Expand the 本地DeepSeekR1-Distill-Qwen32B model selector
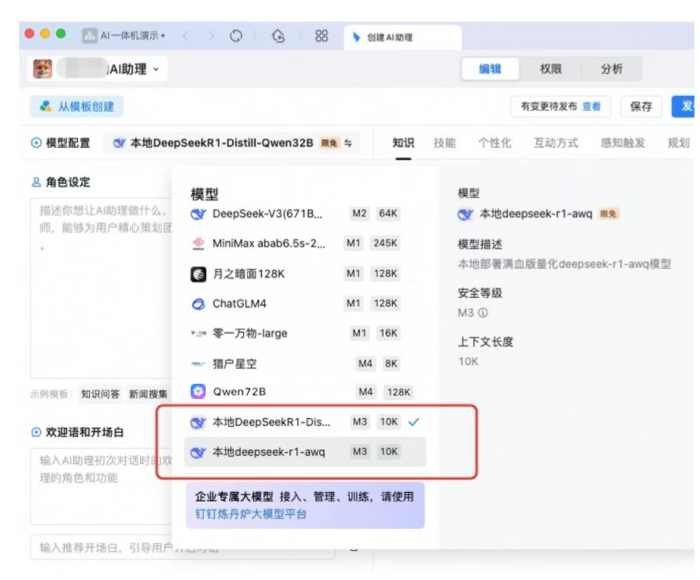 pos(232,143)
